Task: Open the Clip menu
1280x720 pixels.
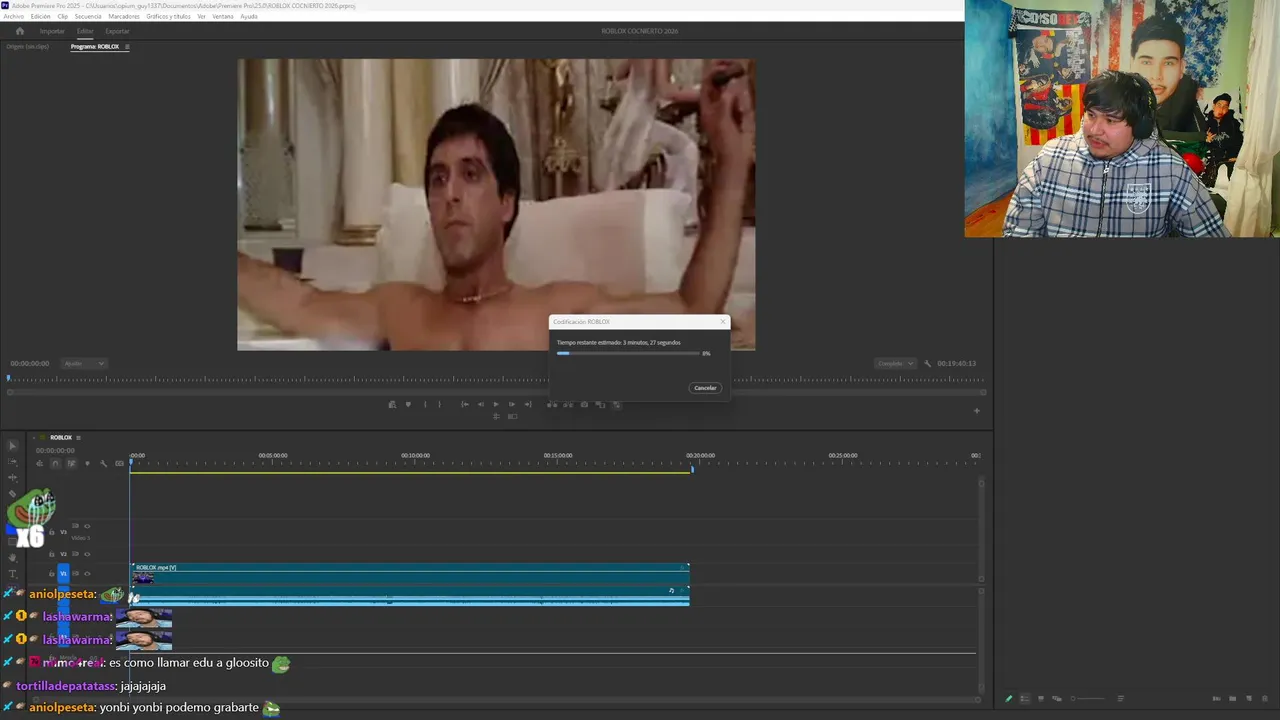Action: coord(63,16)
